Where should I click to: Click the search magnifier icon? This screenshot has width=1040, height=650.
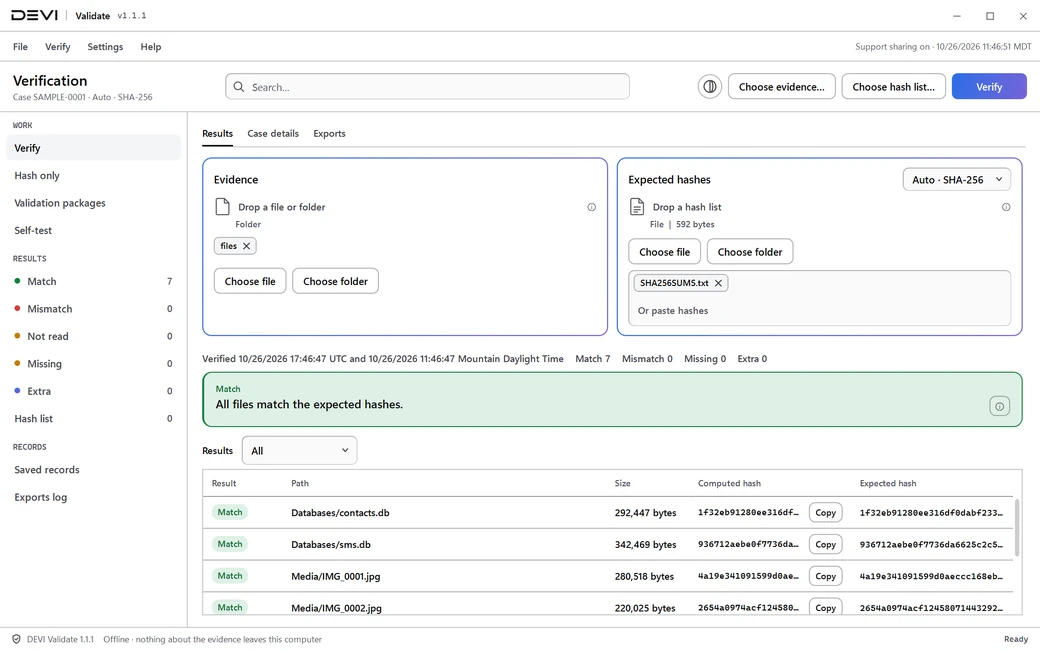[239, 87]
